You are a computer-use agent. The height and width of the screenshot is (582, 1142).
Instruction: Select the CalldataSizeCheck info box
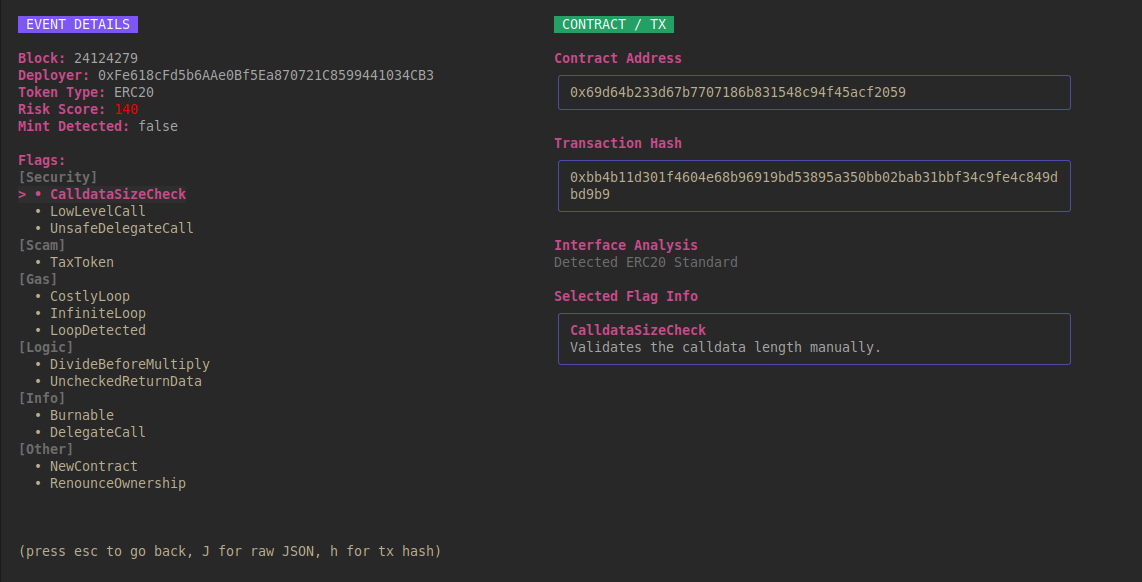(813, 338)
